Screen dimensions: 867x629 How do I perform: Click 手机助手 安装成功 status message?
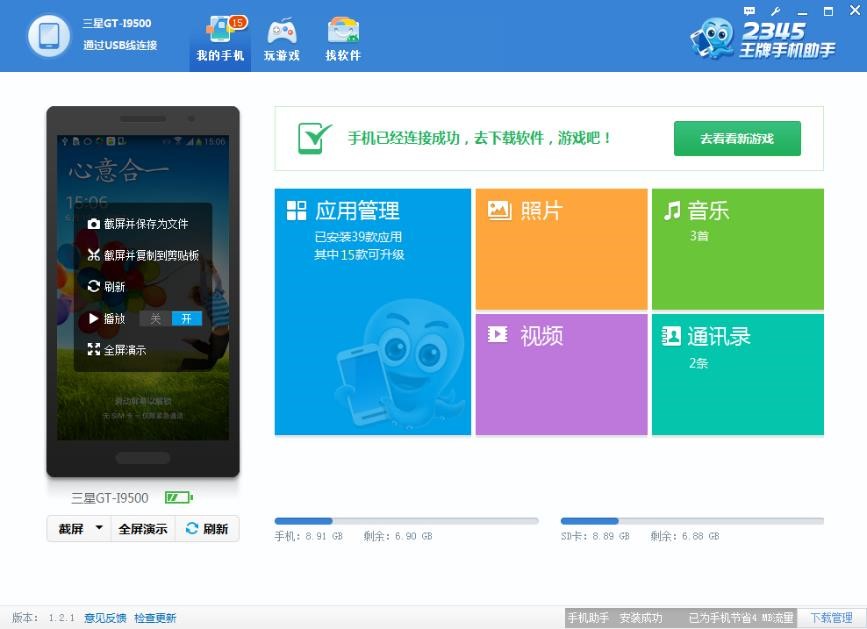click(x=615, y=618)
